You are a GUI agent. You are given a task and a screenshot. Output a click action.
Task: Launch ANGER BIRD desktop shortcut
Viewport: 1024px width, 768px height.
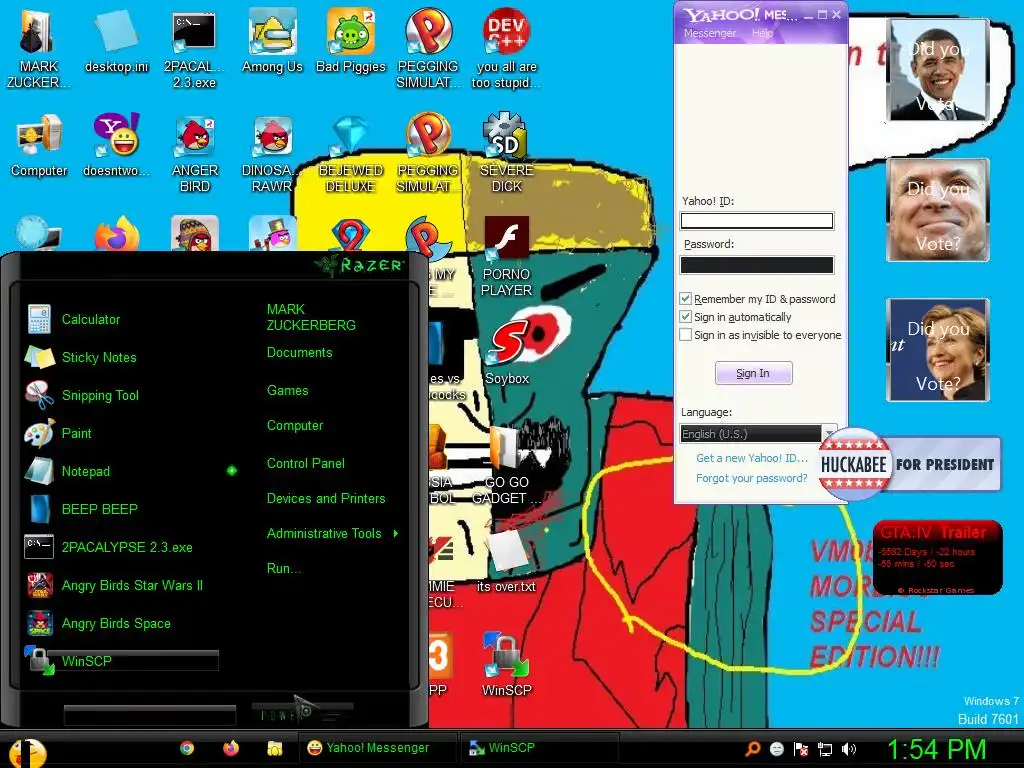click(x=194, y=153)
